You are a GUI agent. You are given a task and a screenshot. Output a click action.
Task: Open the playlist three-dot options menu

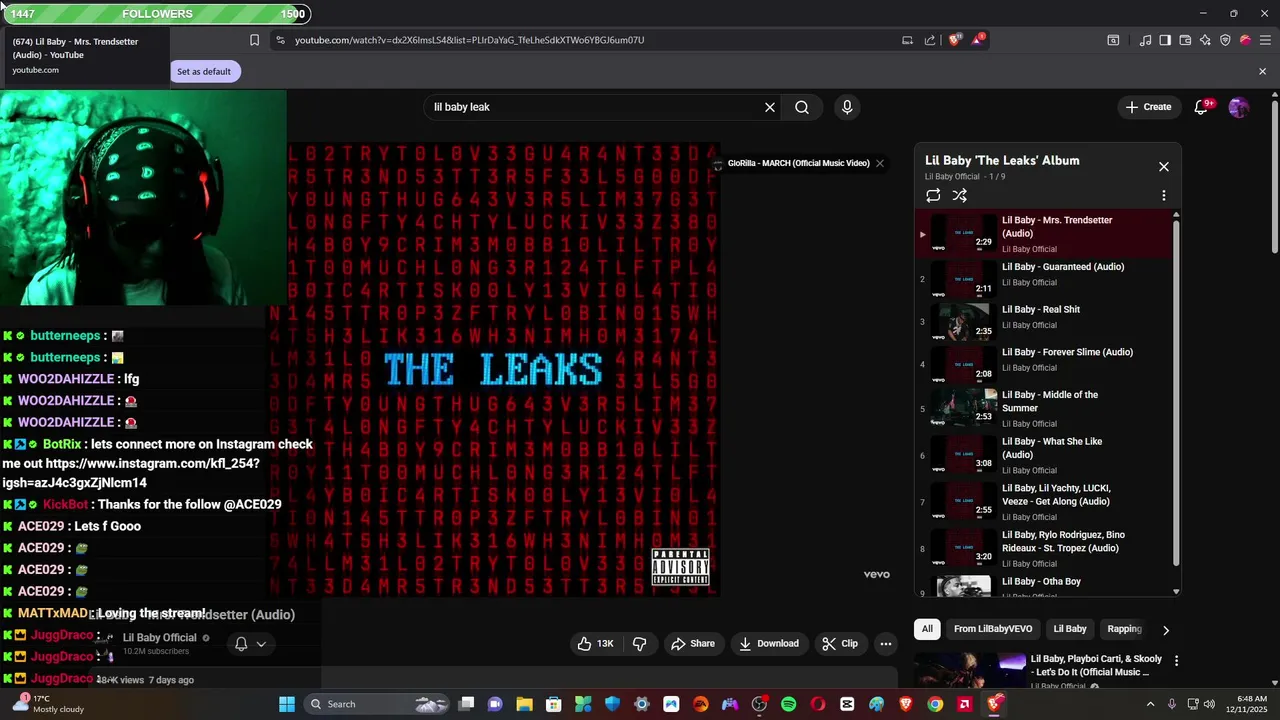1163,196
